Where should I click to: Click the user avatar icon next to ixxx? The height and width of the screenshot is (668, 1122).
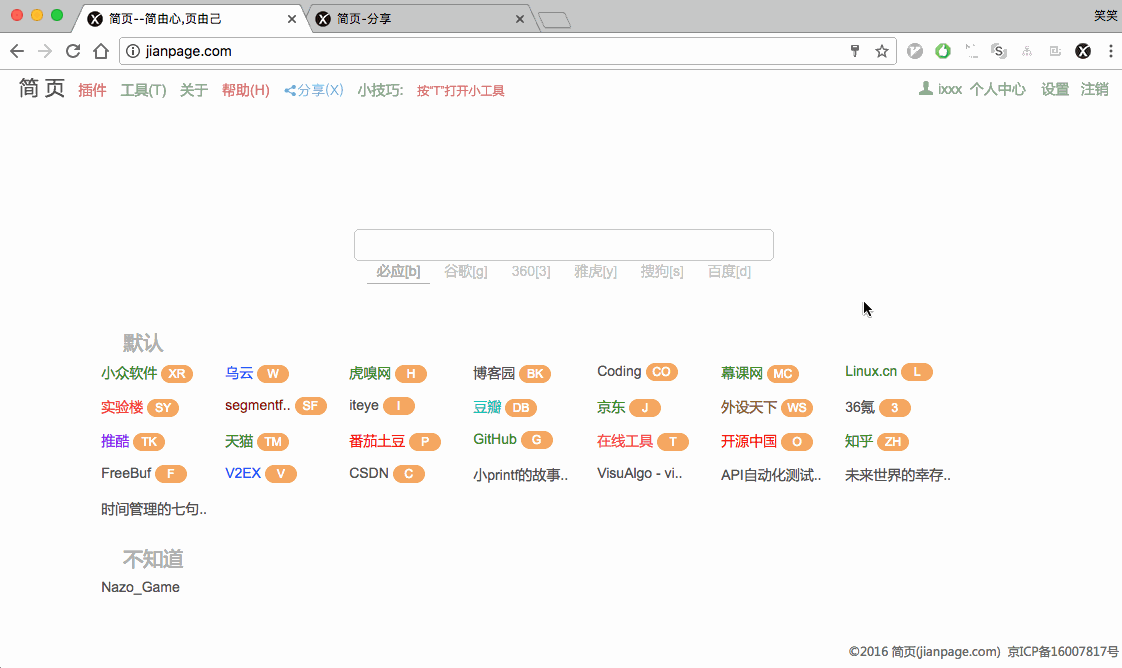(926, 89)
